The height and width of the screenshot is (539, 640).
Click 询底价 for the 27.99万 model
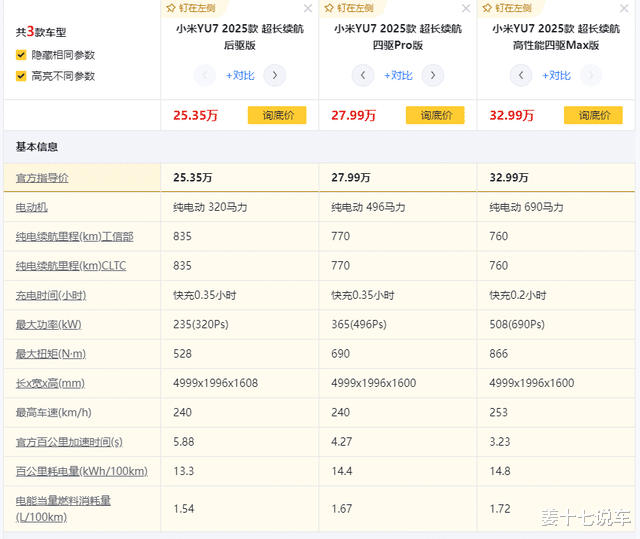pos(435,115)
